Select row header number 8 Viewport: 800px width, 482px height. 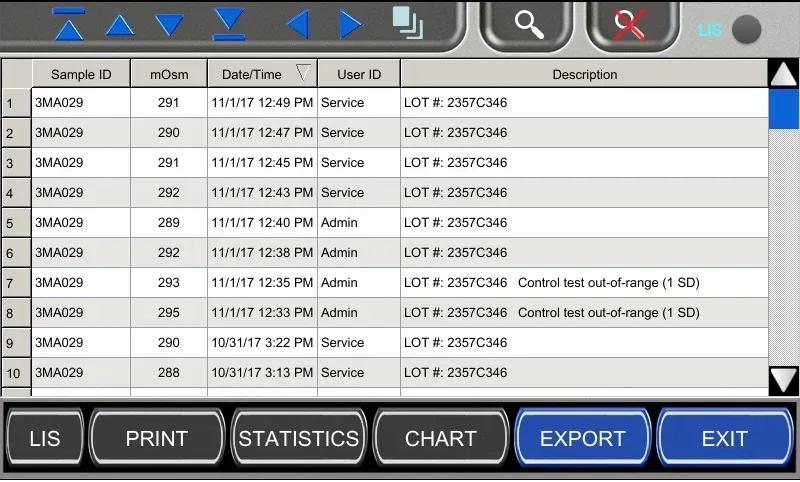click(16, 313)
